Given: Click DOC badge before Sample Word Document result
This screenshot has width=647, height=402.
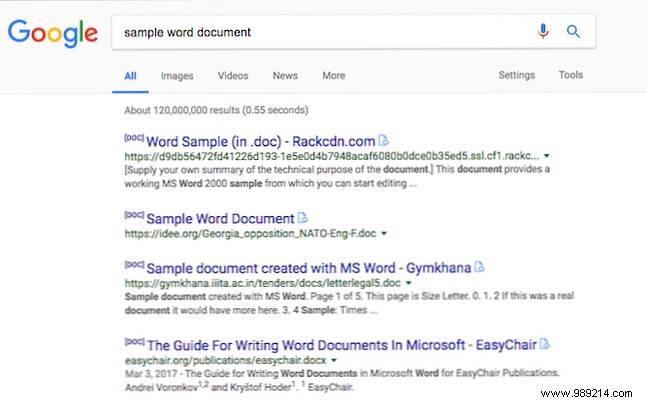Looking at the screenshot, I should coord(134,215).
